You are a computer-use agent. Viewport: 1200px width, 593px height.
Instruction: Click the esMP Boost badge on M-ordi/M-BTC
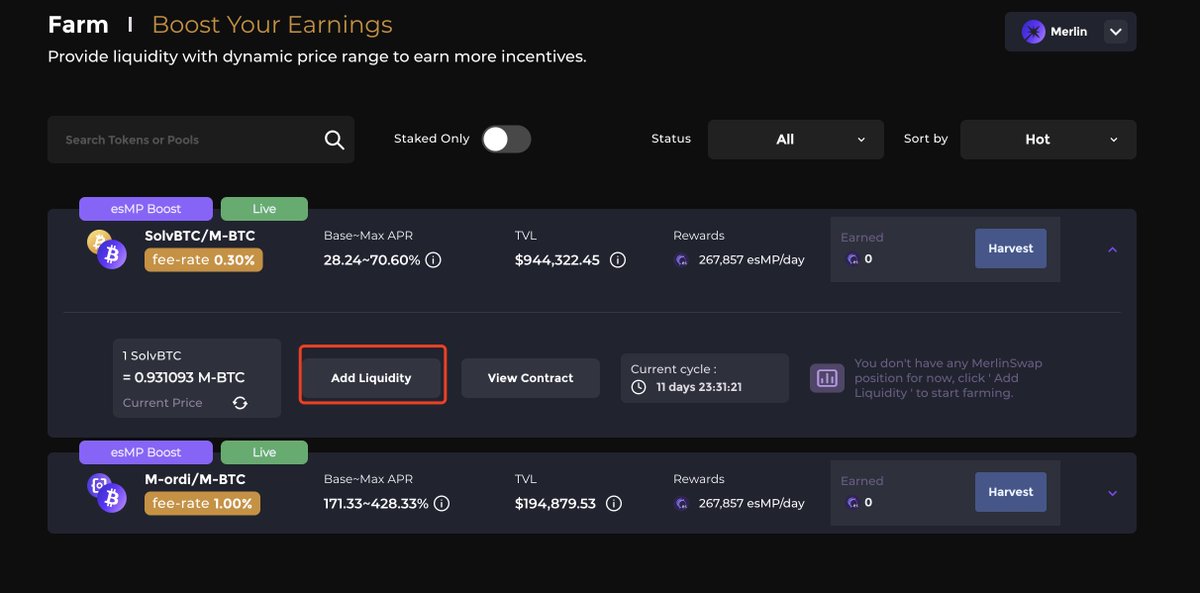click(146, 453)
